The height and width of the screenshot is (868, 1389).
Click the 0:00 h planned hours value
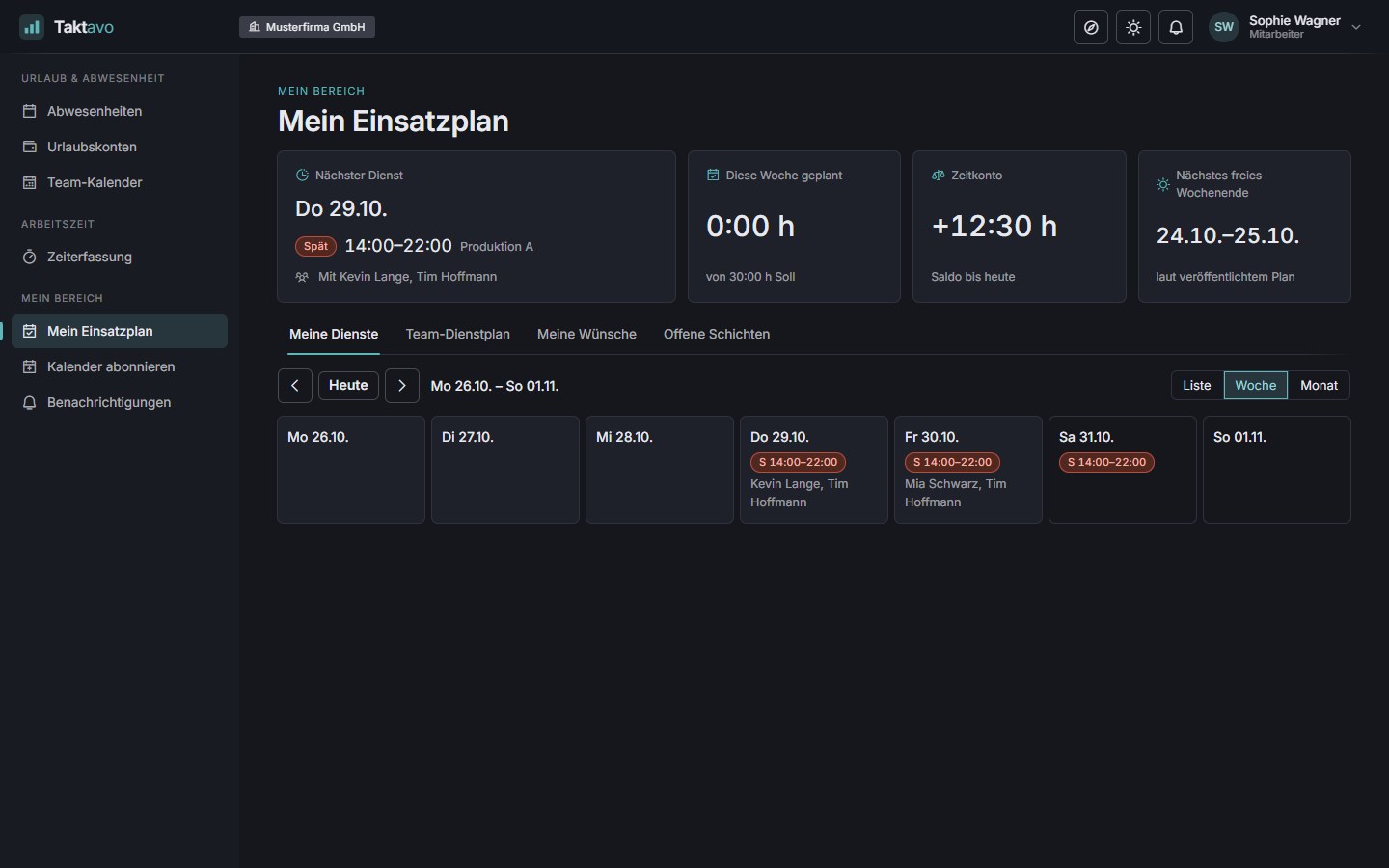750,227
